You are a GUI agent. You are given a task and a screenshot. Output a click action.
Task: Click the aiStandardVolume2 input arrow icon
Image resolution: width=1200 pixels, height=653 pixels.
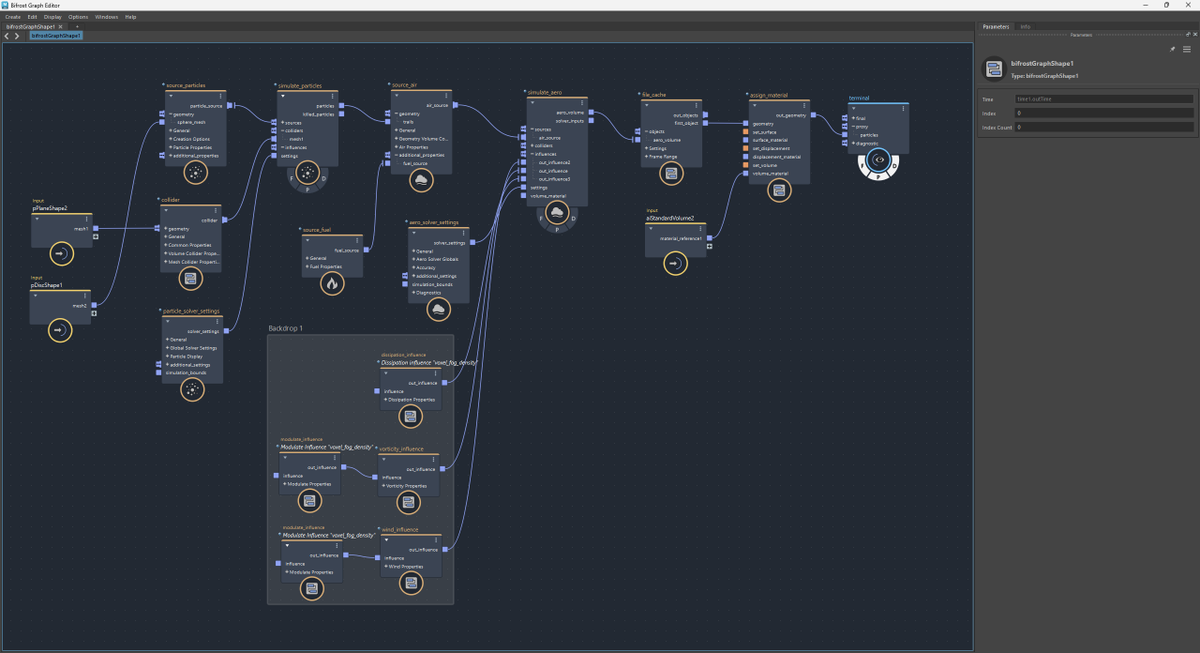click(674, 264)
